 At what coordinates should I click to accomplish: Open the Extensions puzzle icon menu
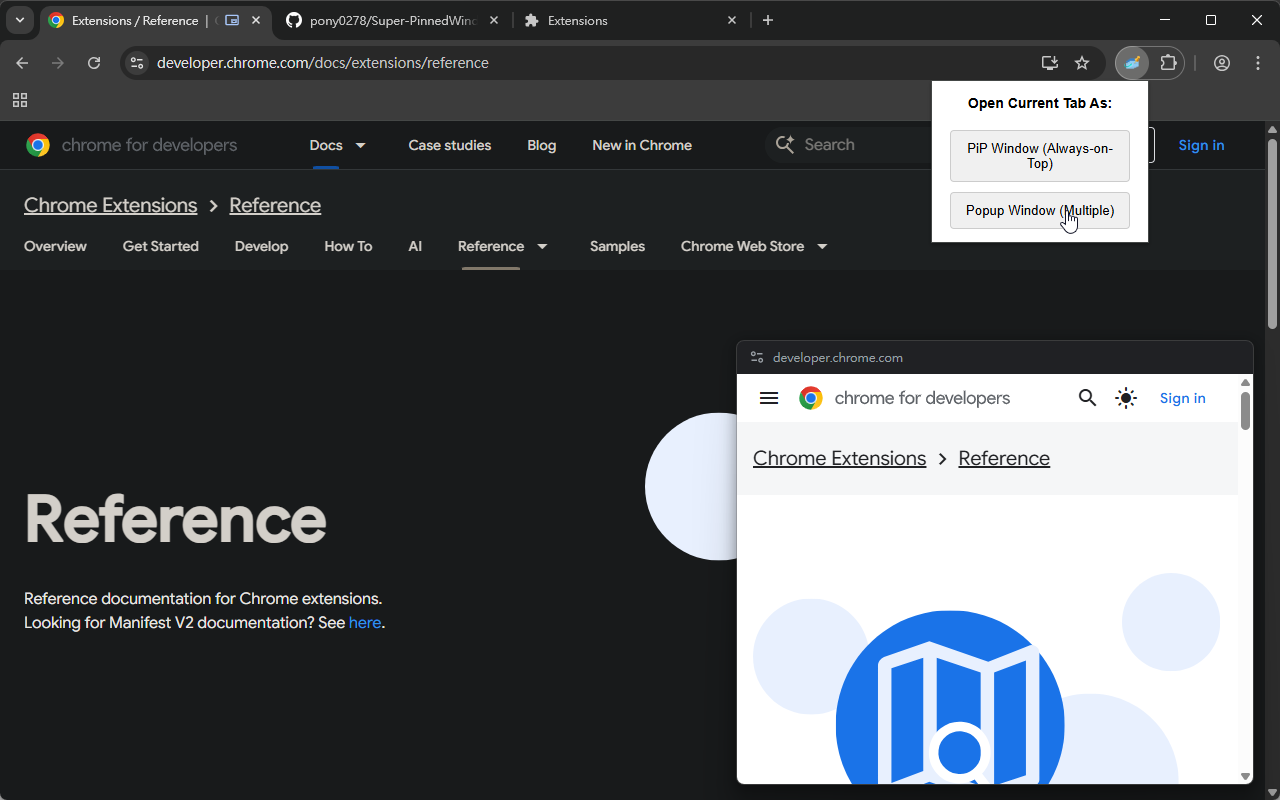click(1168, 63)
